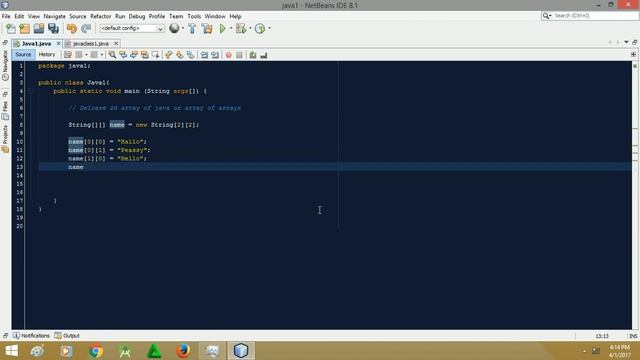The width and height of the screenshot is (640, 360).
Task: Click line number 17 in gutter
Action: [20, 200]
